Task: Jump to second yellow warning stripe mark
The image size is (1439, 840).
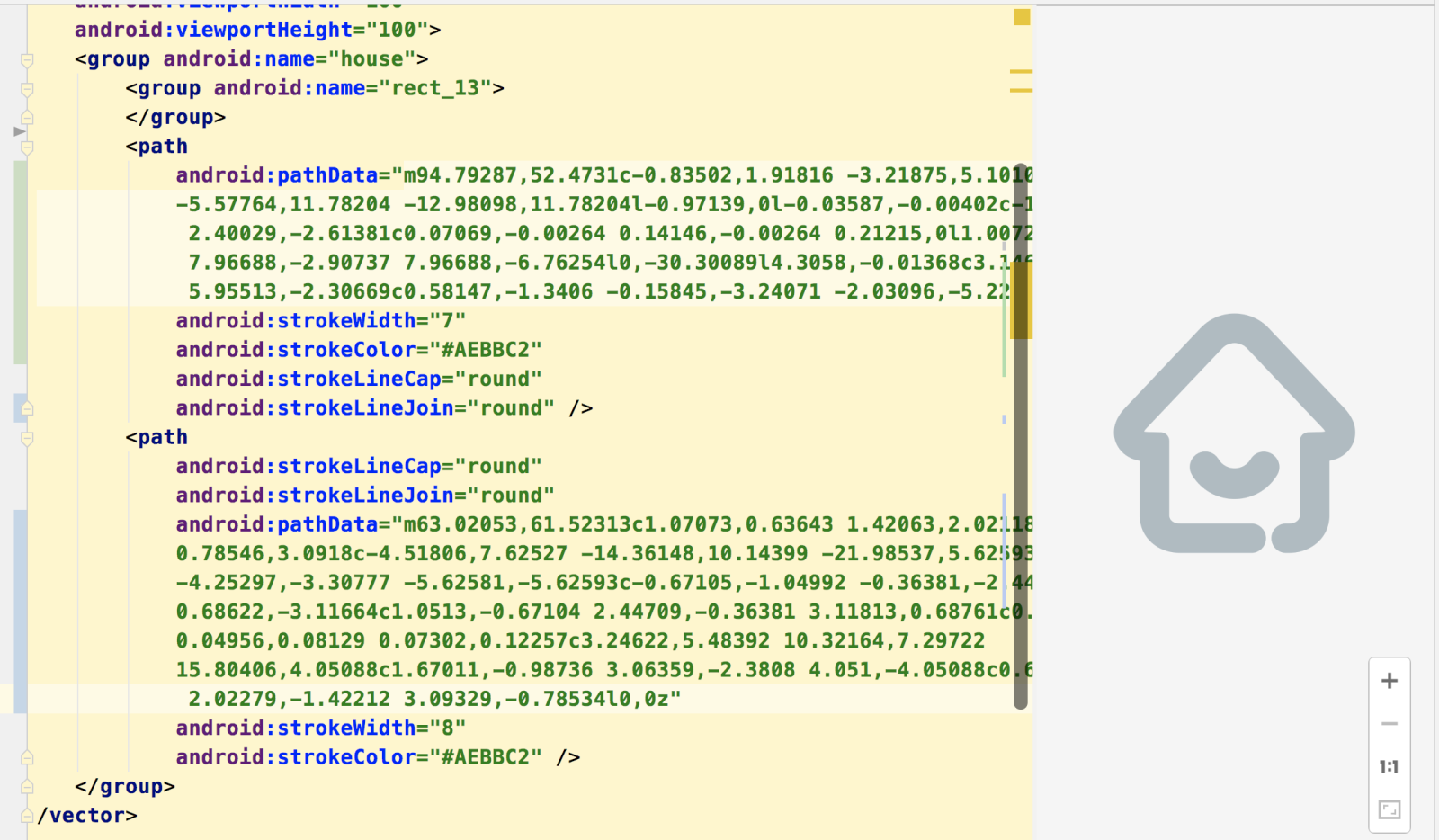Action: (x=1021, y=90)
